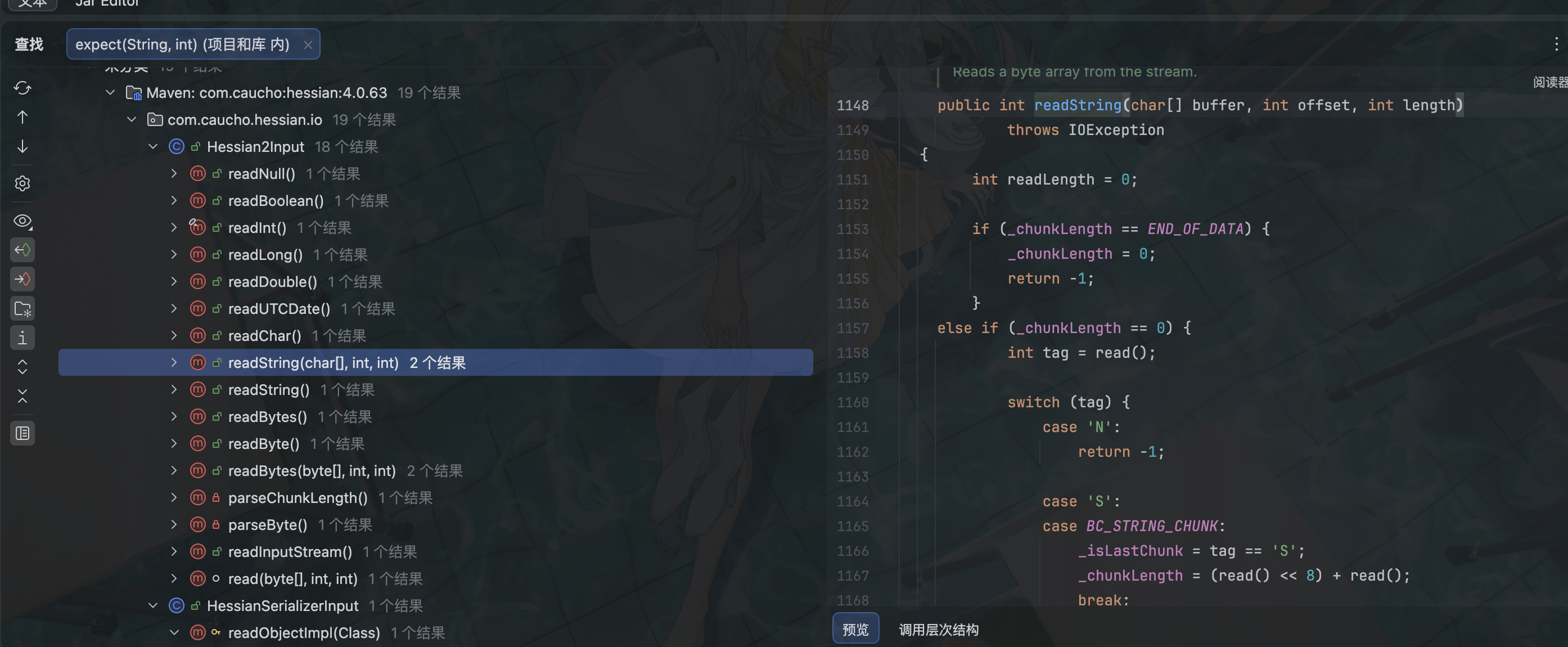The image size is (1568, 647).
Task: Collapse the Hessian2Input class node
Action: coord(153,147)
